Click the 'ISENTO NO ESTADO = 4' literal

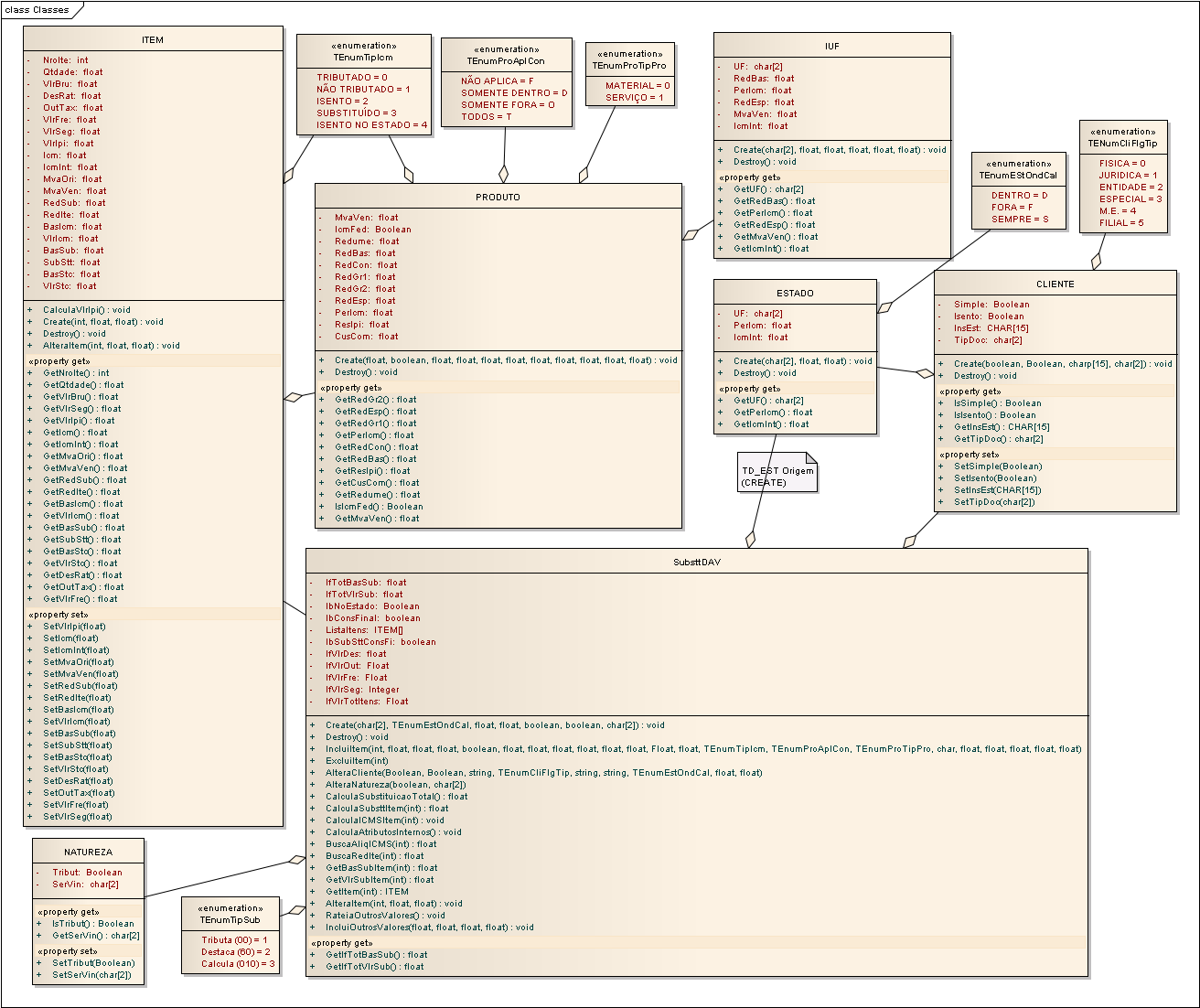pyautogui.click(x=372, y=125)
